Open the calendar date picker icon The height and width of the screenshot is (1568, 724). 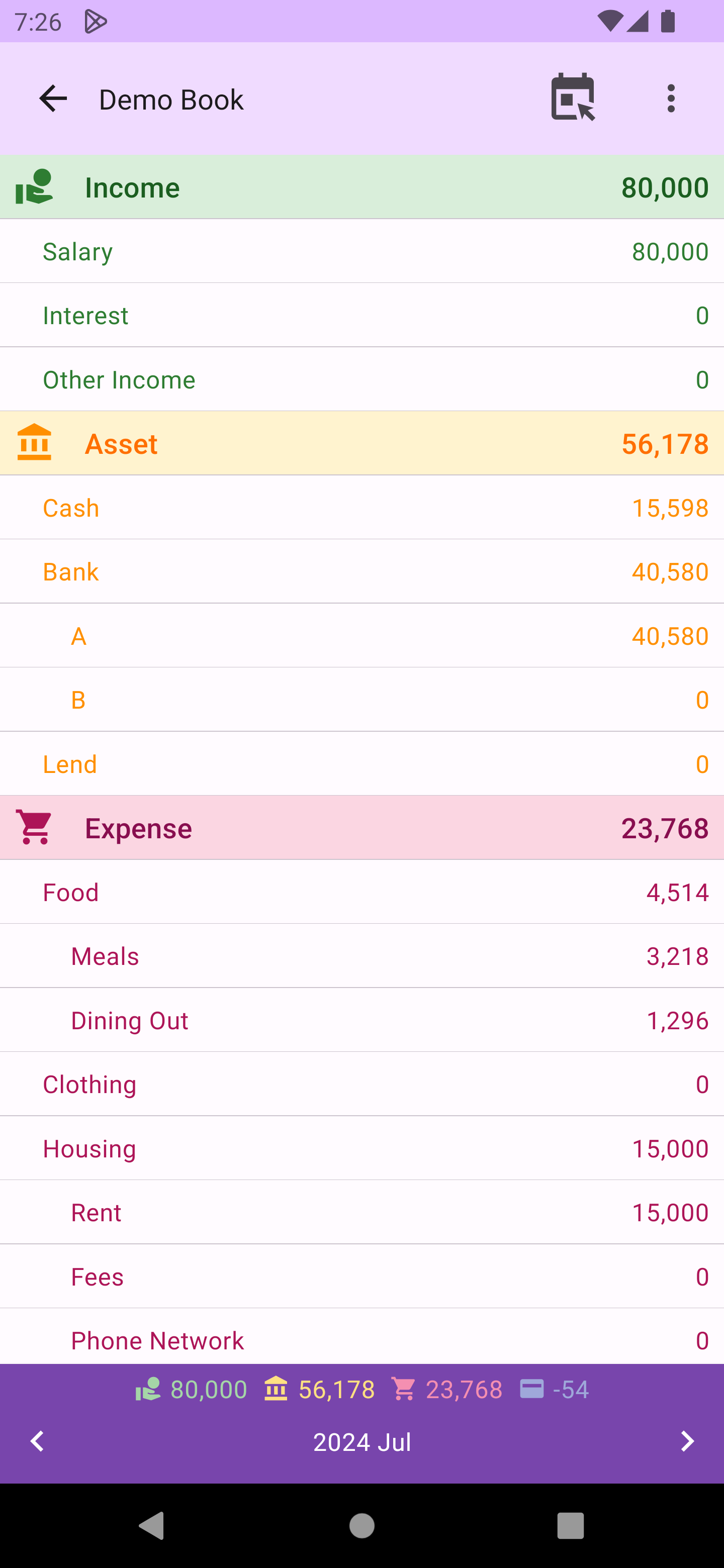[x=572, y=97]
